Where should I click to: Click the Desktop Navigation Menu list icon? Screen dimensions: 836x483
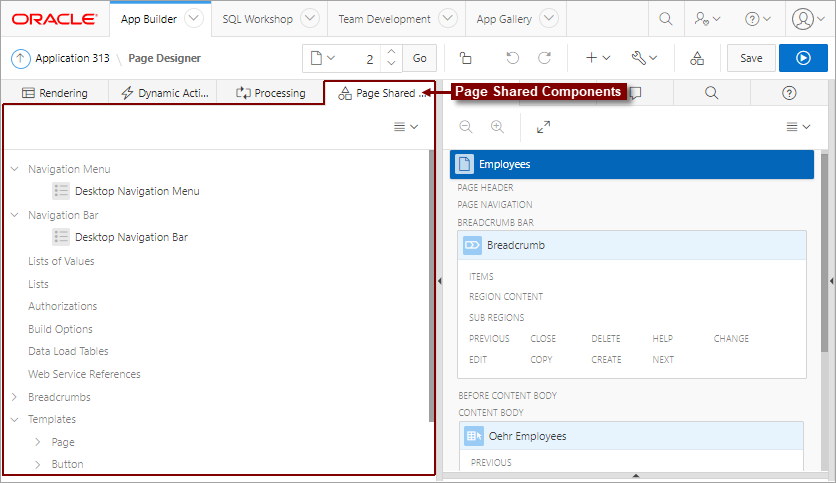click(x=61, y=191)
